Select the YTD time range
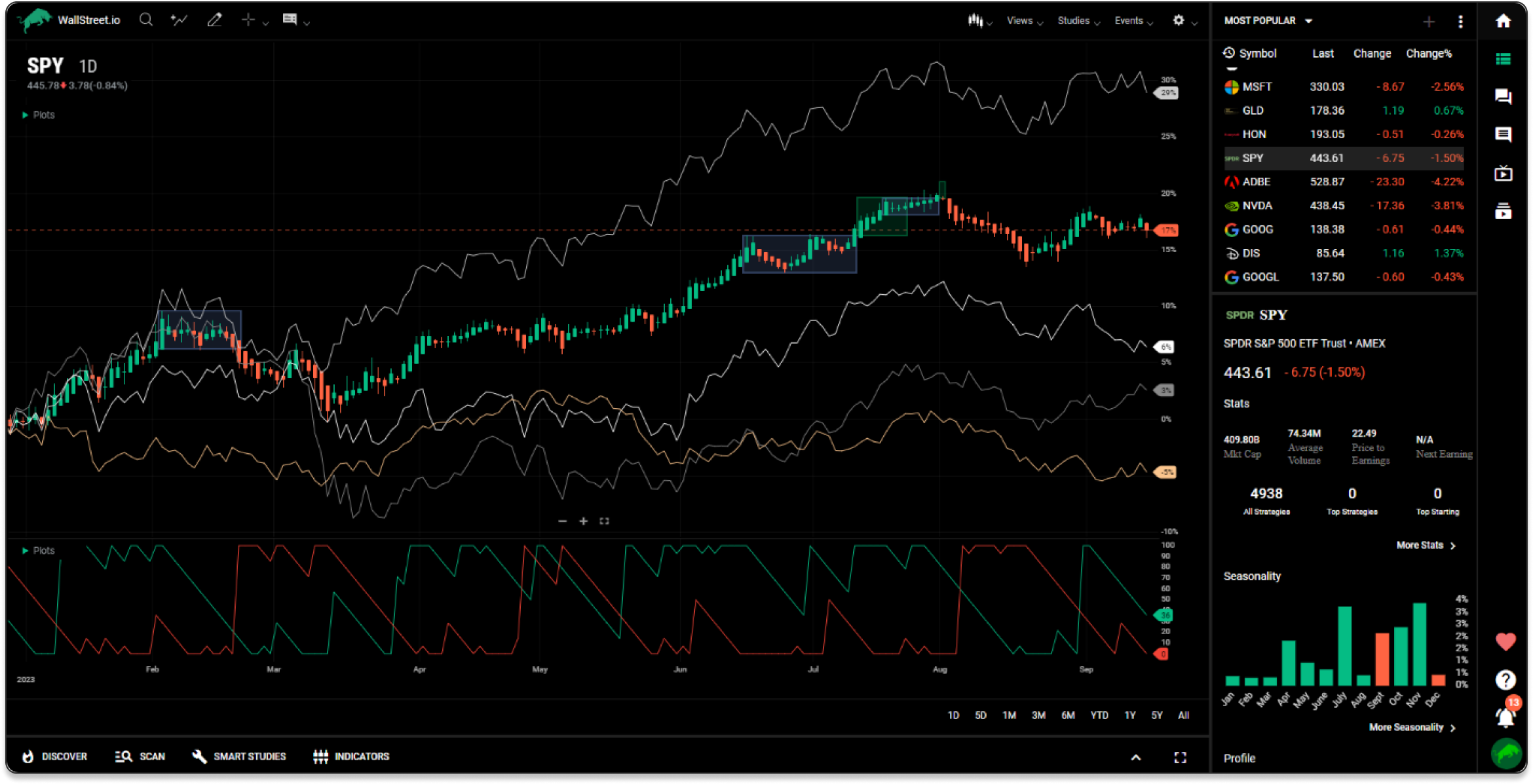The image size is (1533, 784). pyautogui.click(x=1099, y=715)
